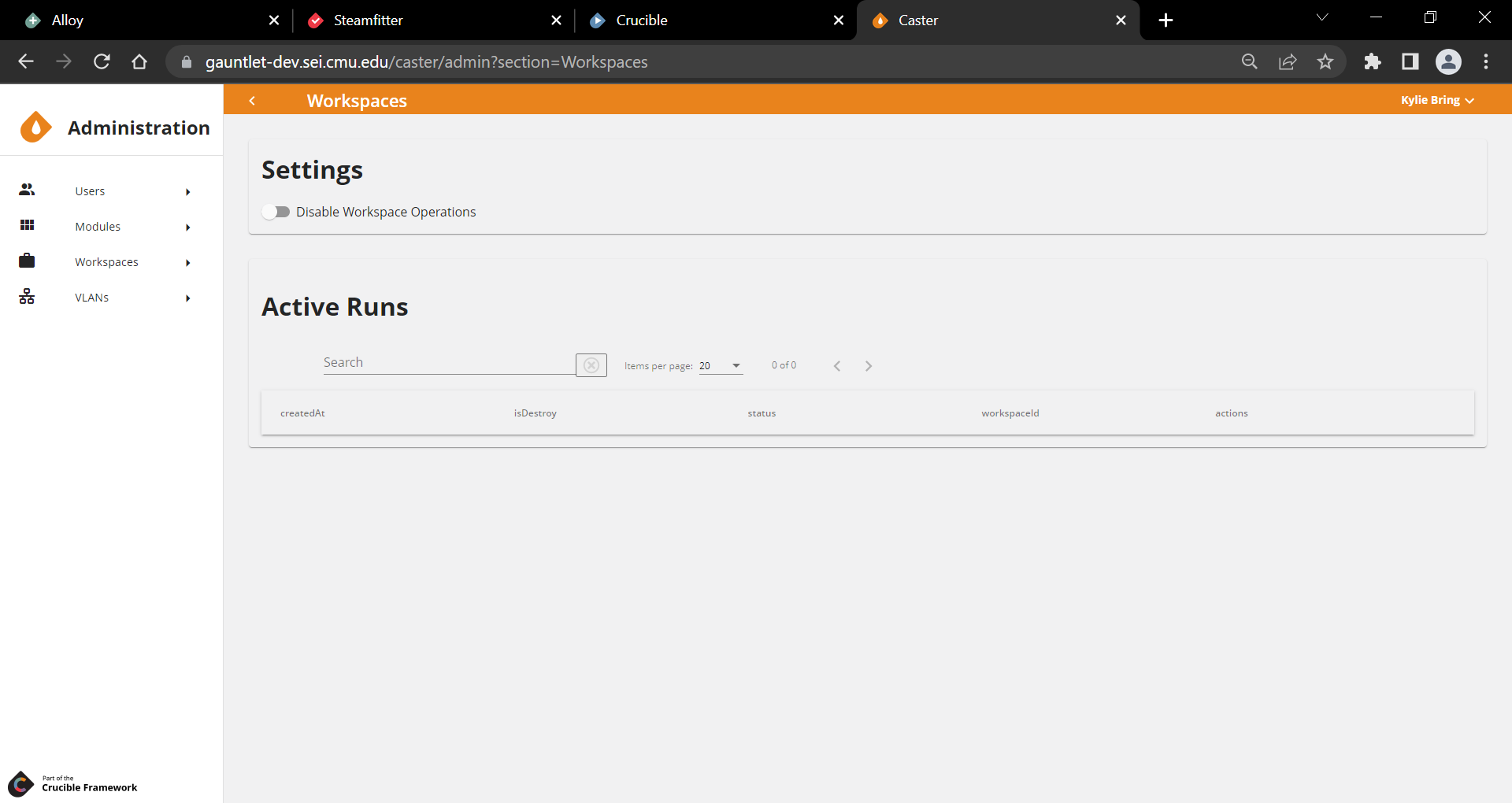Click the Modules grid icon
1512x803 pixels.
pos(27,226)
